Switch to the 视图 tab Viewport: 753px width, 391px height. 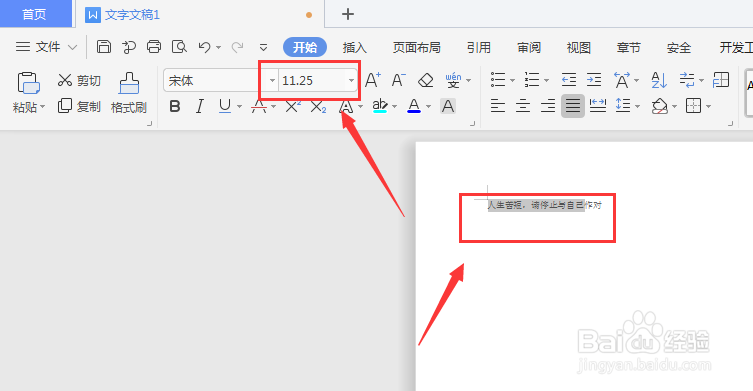(x=579, y=47)
